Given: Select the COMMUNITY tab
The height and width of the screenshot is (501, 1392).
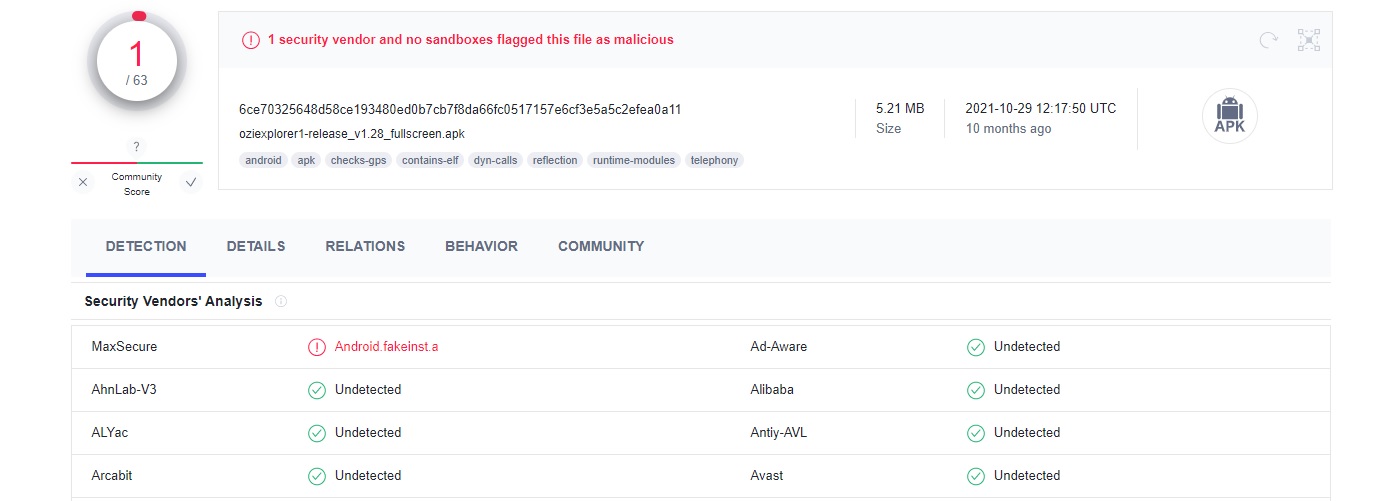Looking at the screenshot, I should [601, 246].
